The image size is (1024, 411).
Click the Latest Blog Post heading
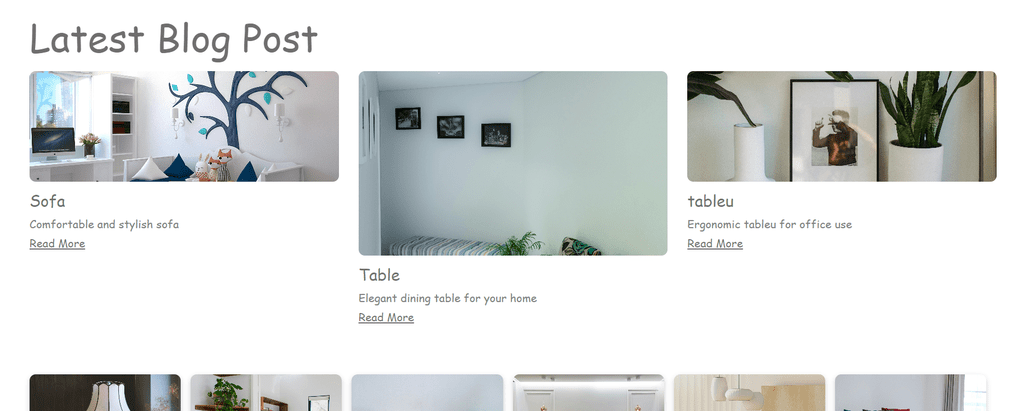point(174,39)
